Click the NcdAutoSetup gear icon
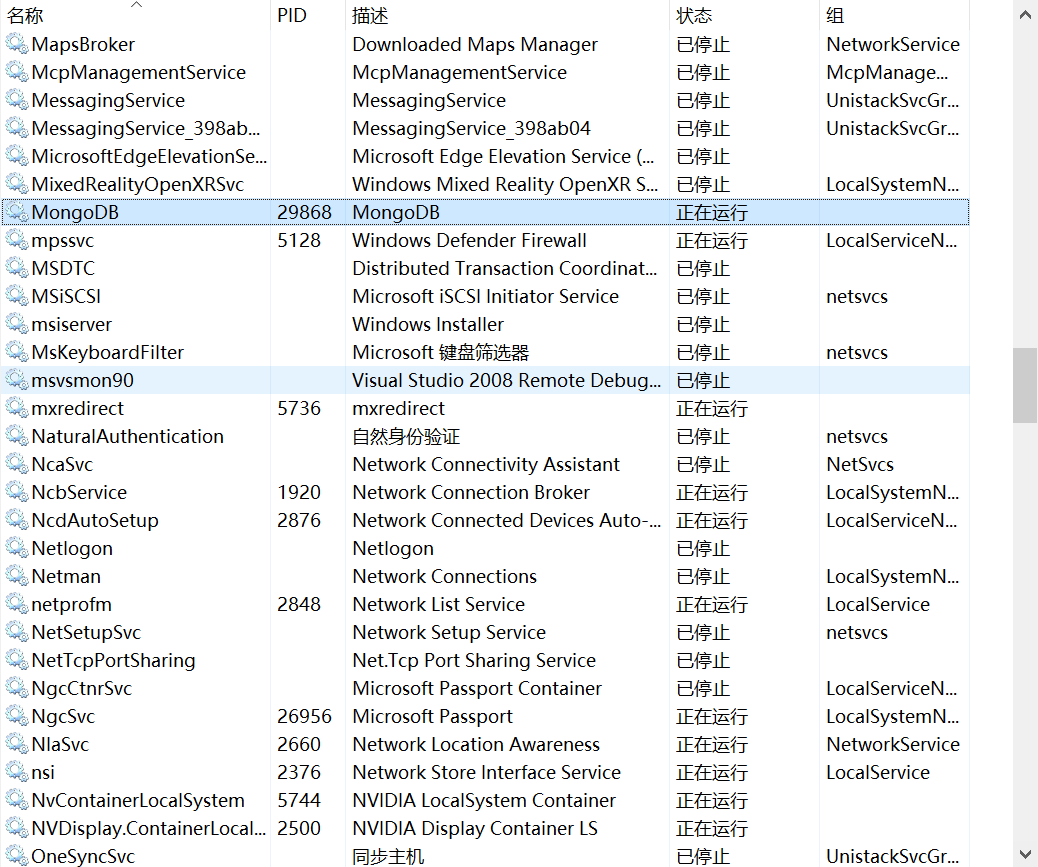This screenshot has width=1038, height=867. pos(17,520)
